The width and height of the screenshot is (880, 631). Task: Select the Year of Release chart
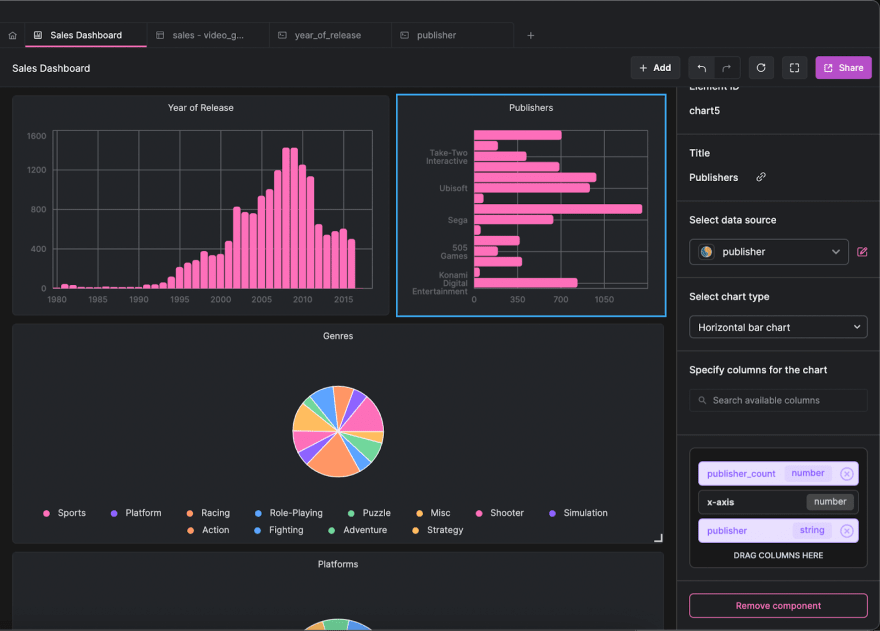200,205
